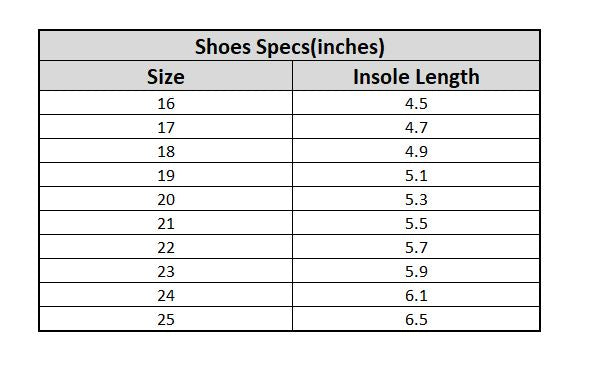Click the 4.9 insole length cell
Screen dimensions: 605x383
click(416, 151)
